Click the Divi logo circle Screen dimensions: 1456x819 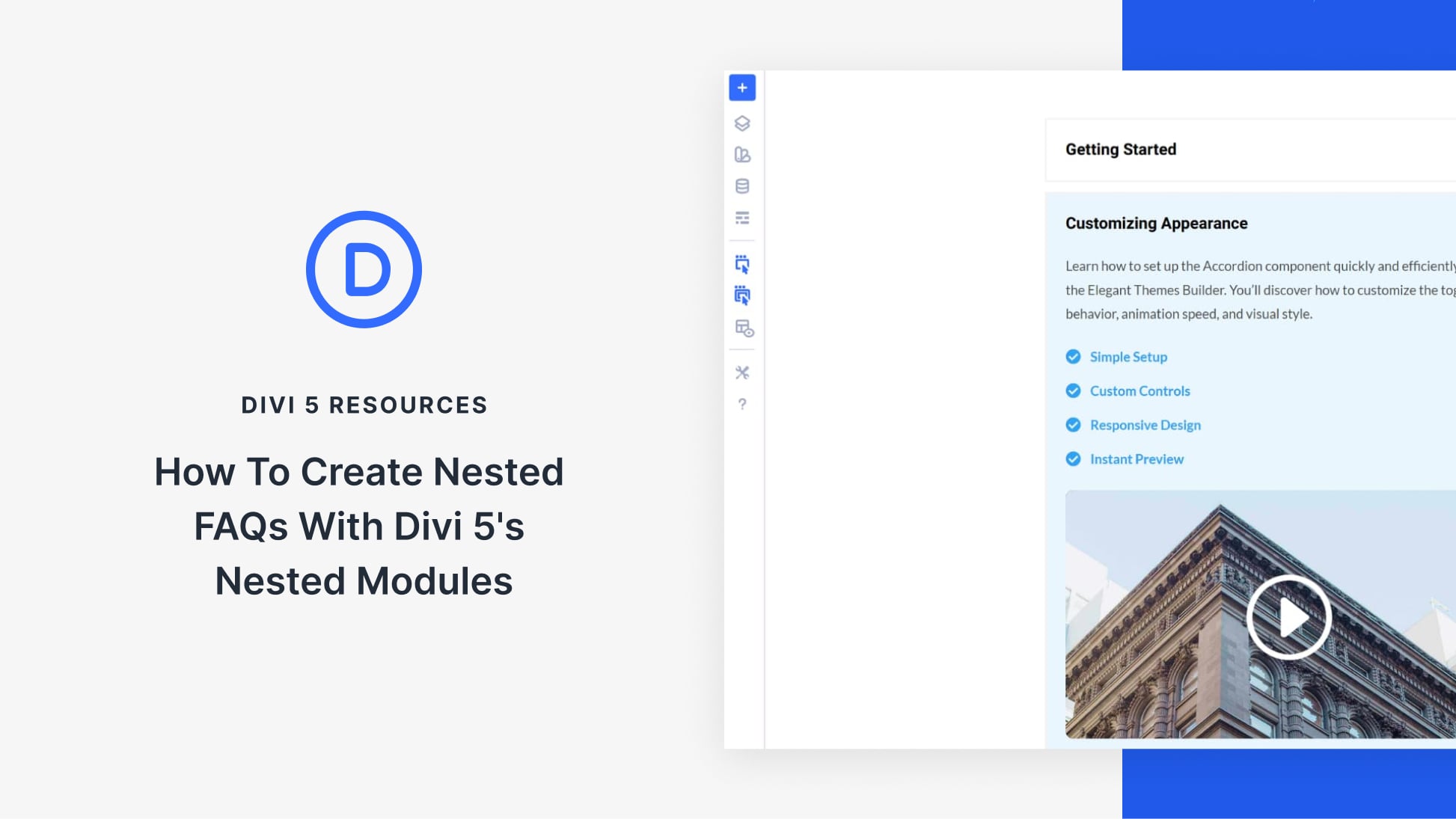click(x=364, y=269)
